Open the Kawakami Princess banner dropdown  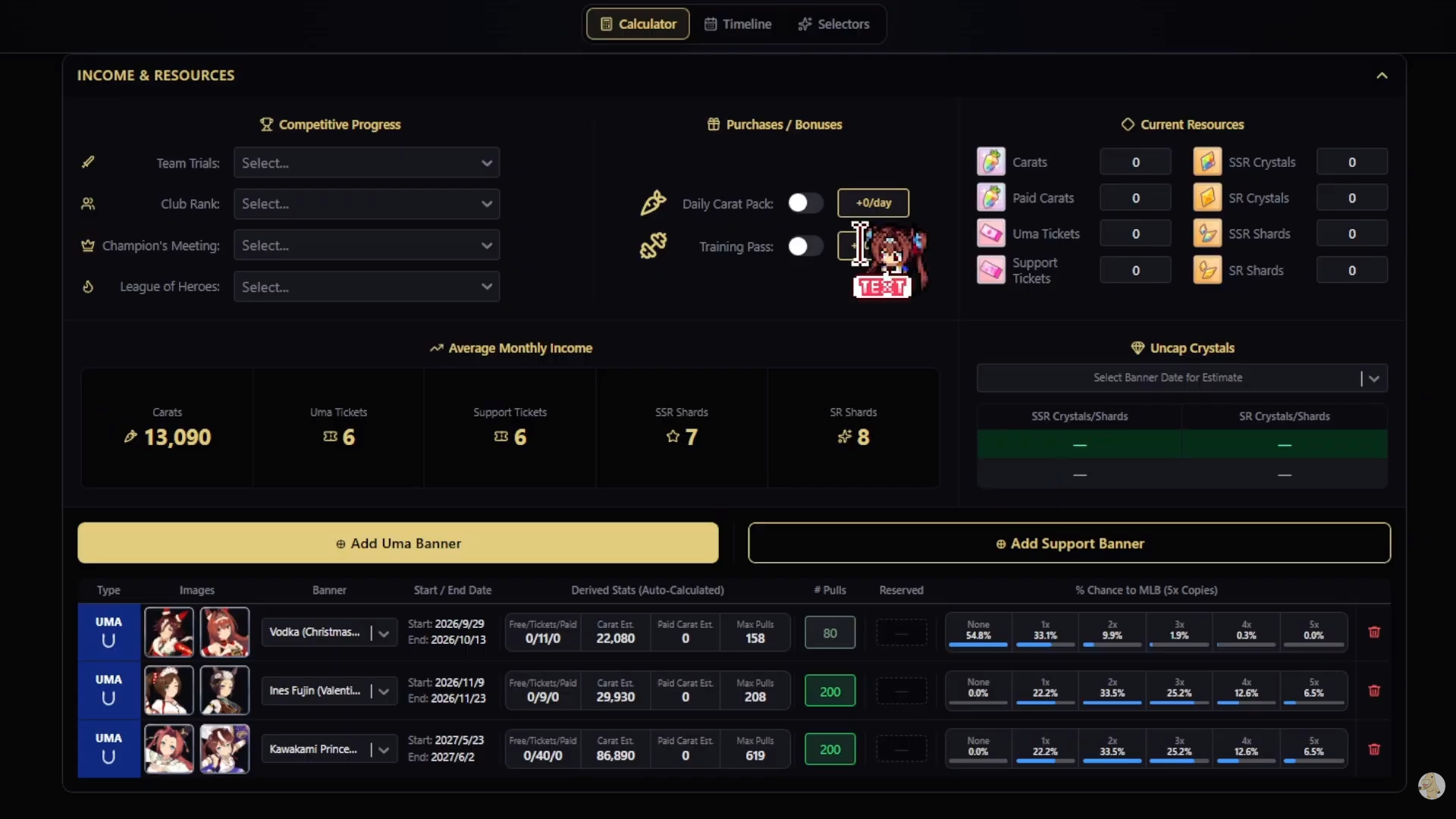pos(329,749)
